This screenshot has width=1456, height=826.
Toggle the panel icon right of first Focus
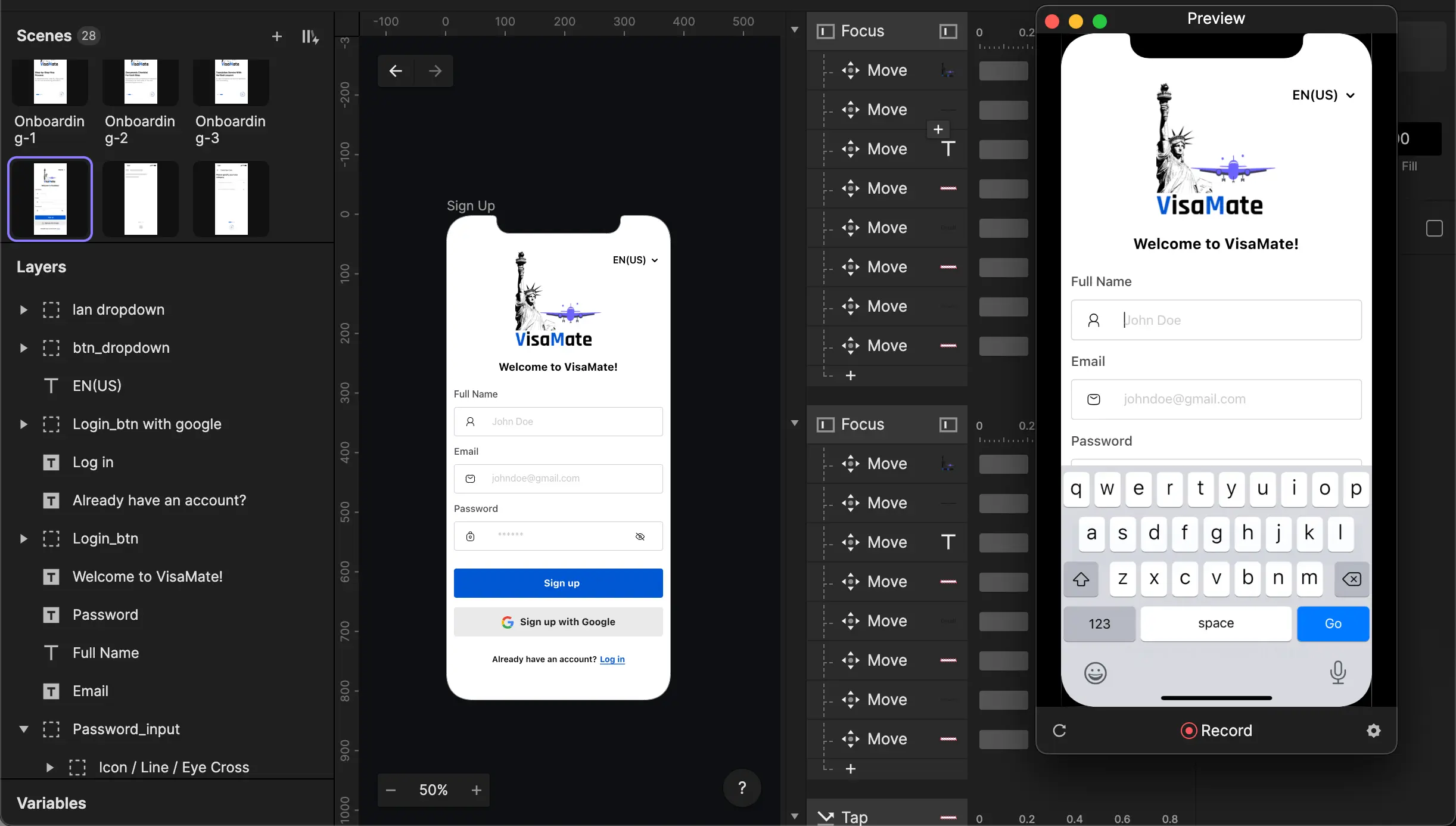(948, 31)
